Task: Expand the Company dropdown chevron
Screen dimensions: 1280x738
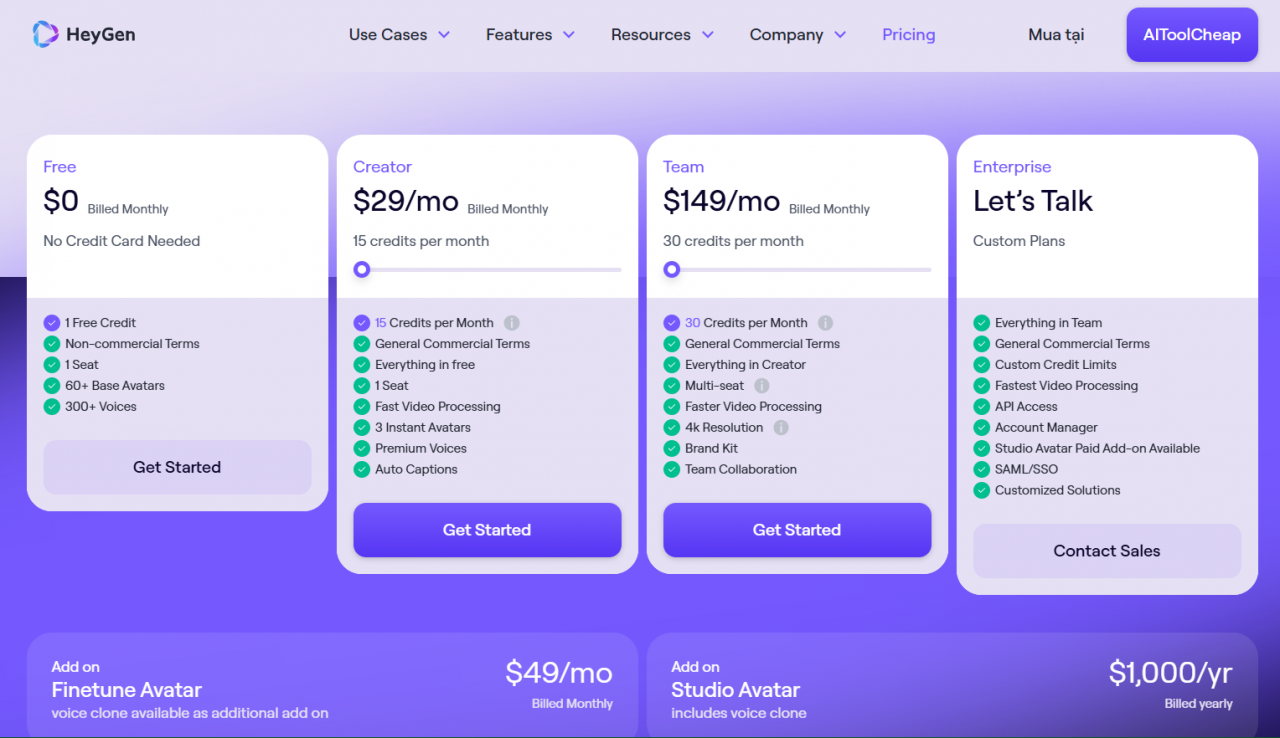Action: tap(840, 35)
